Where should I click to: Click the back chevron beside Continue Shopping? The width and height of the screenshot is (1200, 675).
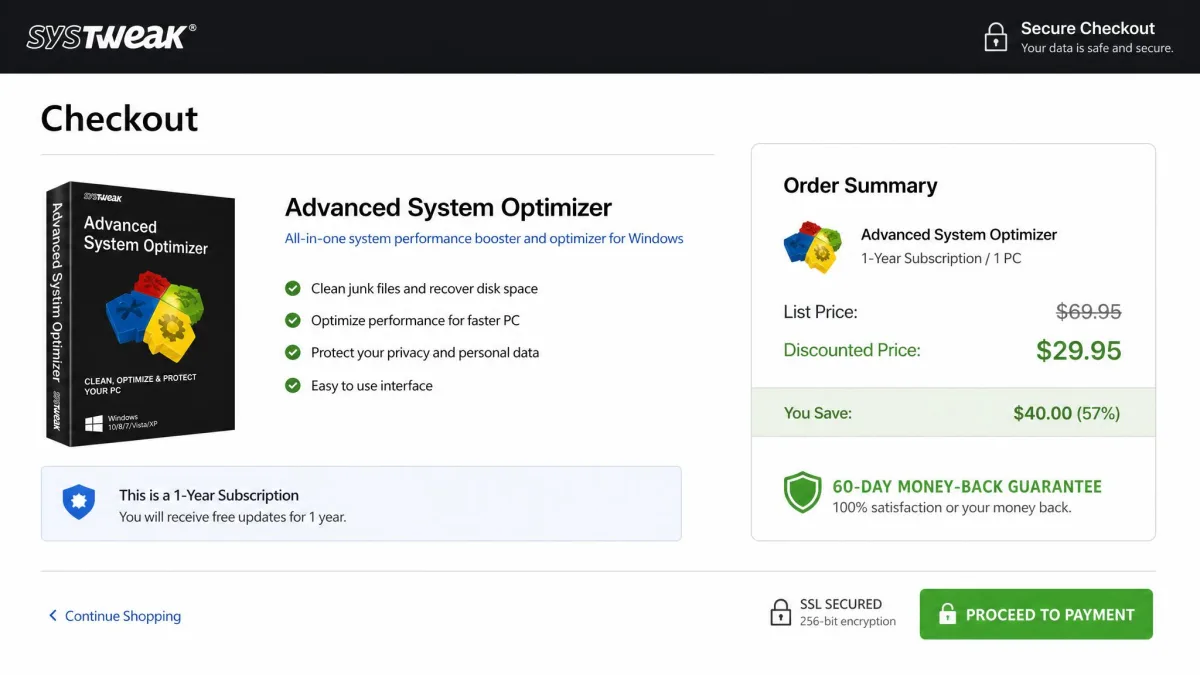click(x=53, y=615)
